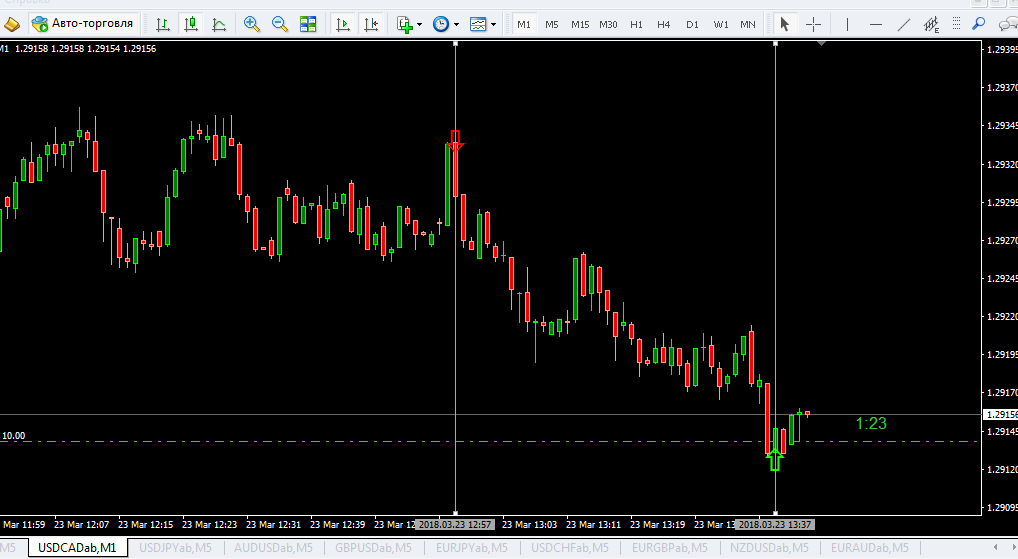Screen dimensions: 1018x559
Task: Switch chart to line chart mode
Action: [219, 25]
